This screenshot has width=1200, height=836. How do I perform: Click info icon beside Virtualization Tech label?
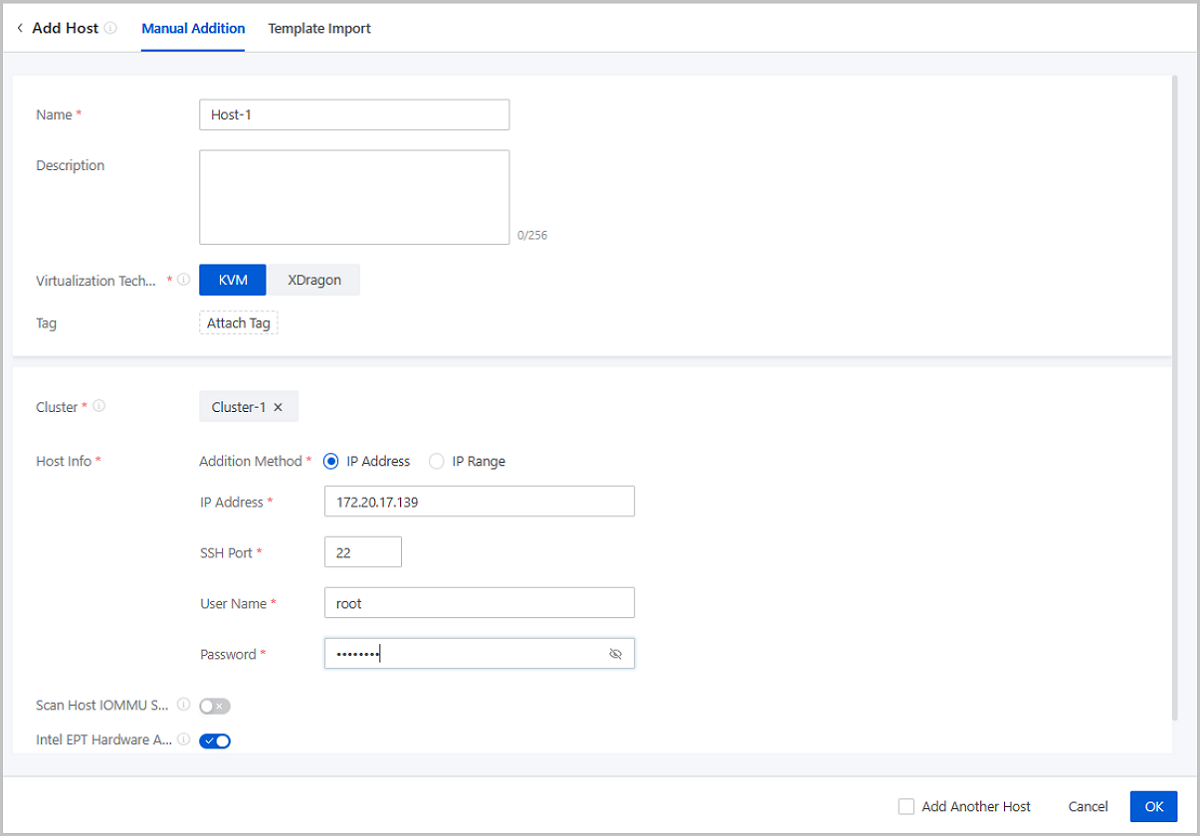pyautogui.click(x=184, y=281)
